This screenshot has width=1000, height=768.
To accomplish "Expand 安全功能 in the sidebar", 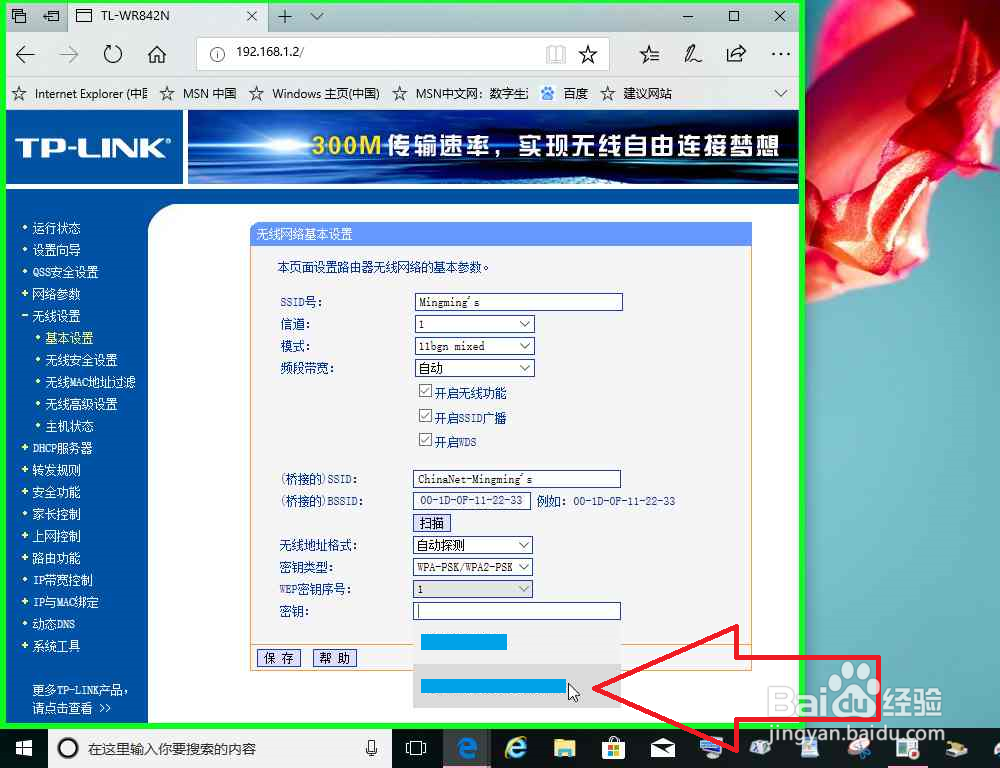I will tap(56, 492).
